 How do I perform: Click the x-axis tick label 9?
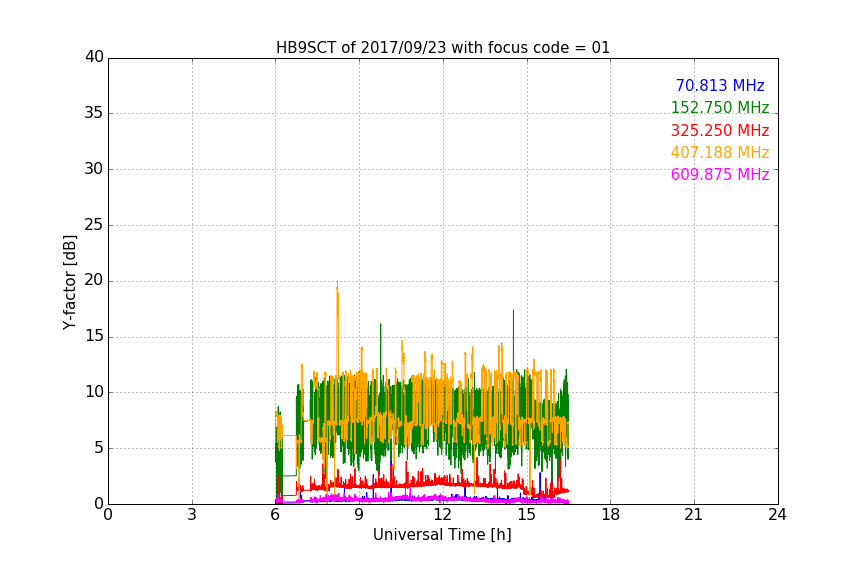point(359,515)
